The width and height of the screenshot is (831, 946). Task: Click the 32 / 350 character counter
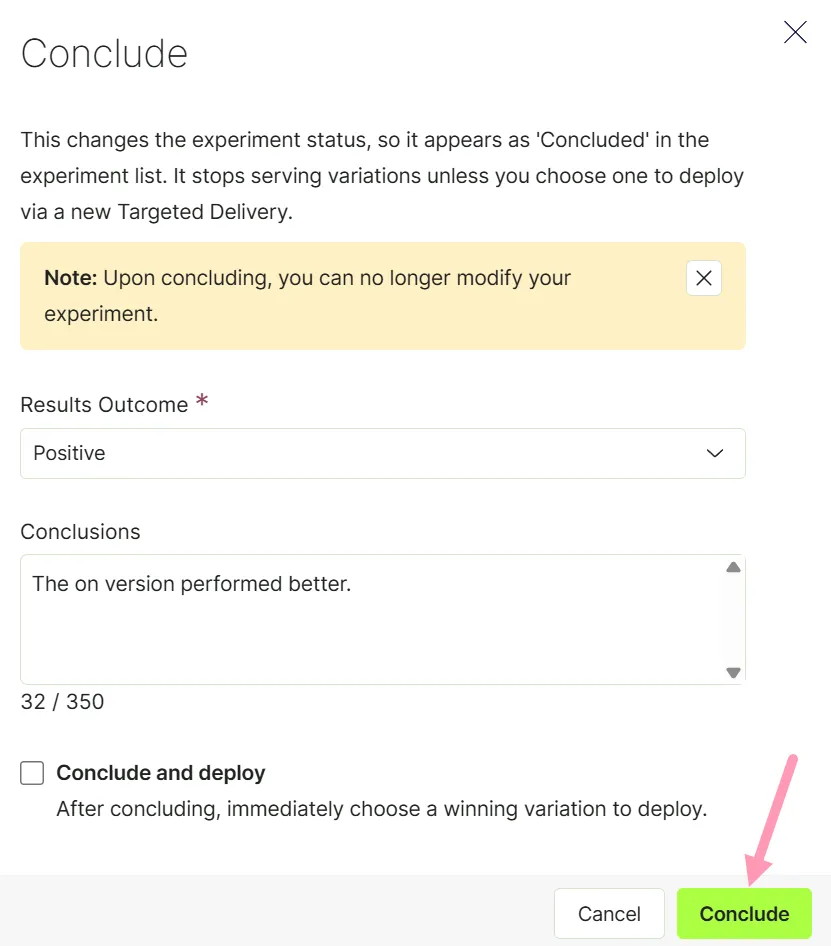[62, 702]
